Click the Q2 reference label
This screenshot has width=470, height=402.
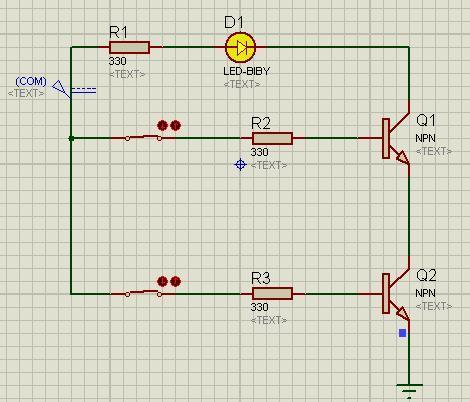pyautogui.click(x=426, y=275)
